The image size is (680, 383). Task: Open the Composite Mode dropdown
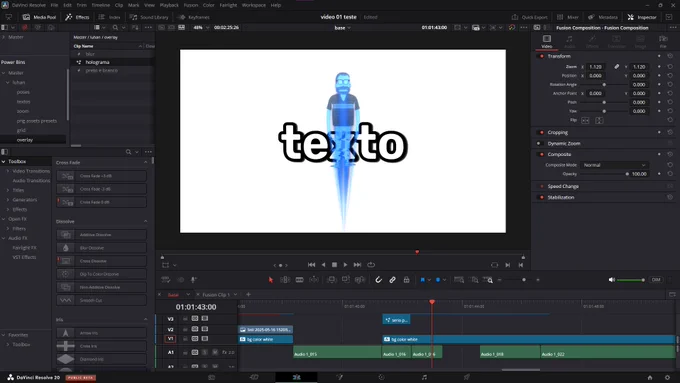coord(614,165)
